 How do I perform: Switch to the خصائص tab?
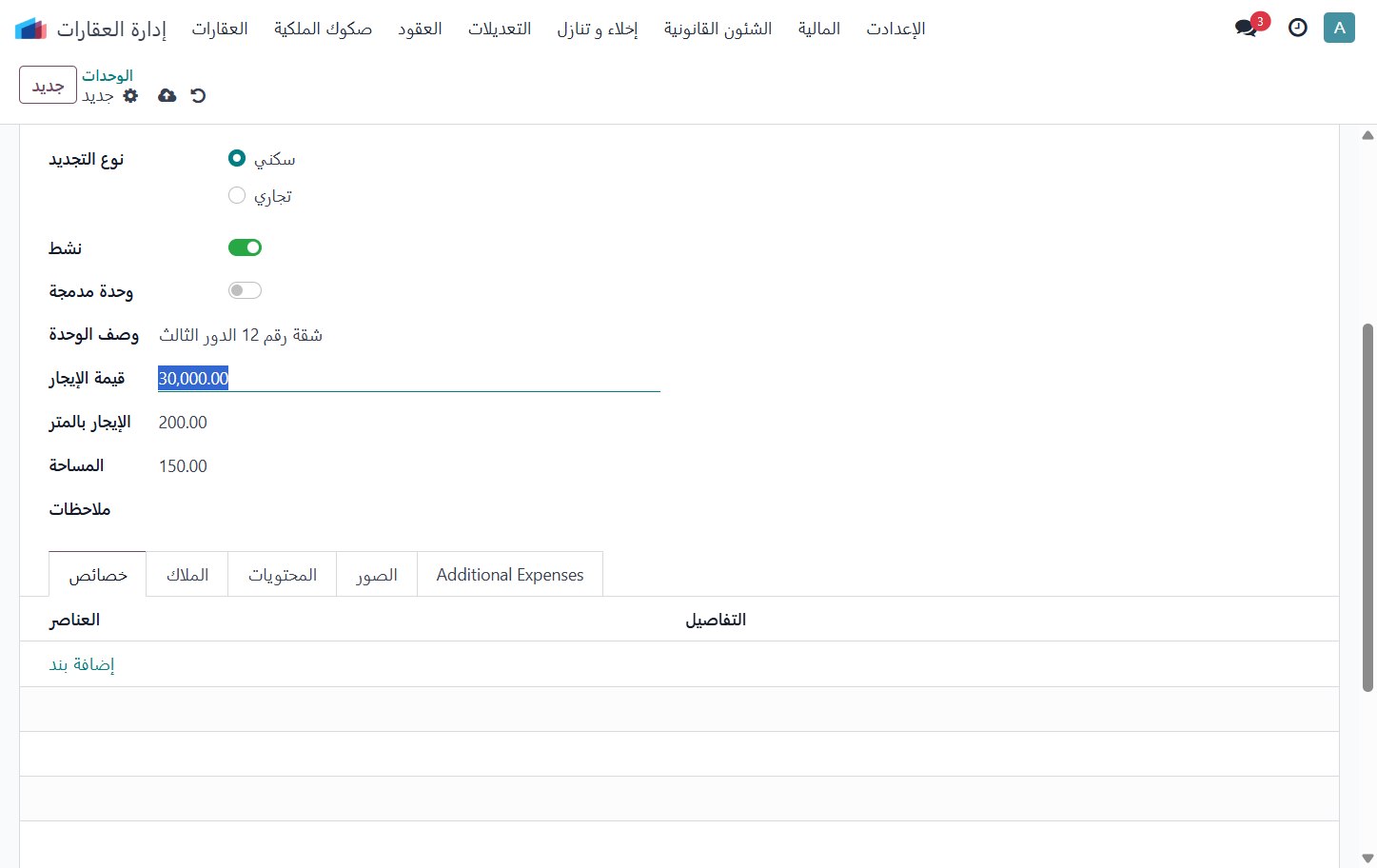click(x=98, y=575)
